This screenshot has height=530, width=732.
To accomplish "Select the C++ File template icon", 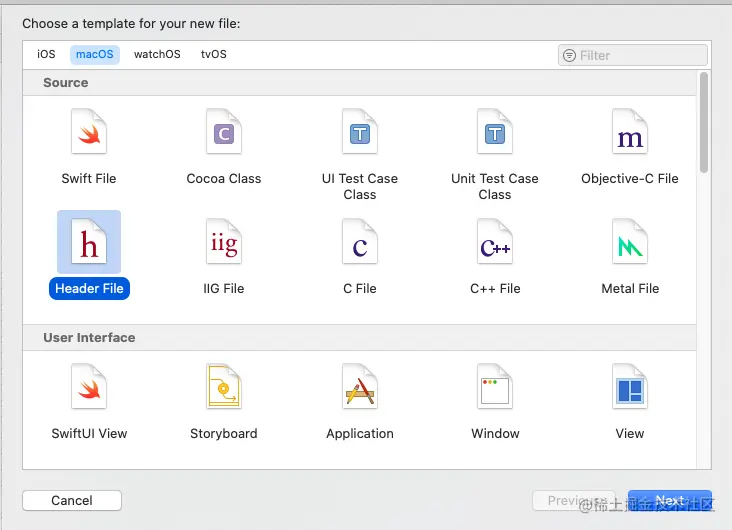I will pyautogui.click(x=495, y=242).
